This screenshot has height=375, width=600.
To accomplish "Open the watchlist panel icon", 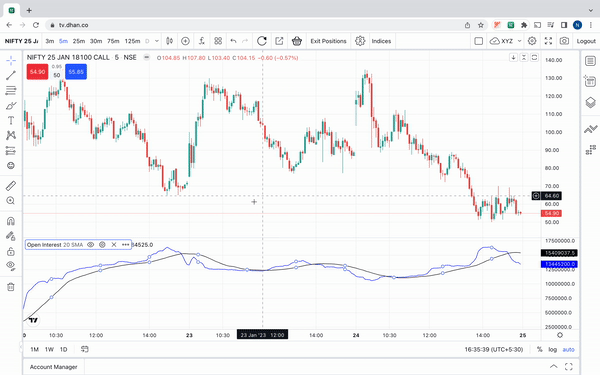I will [590, 61].
